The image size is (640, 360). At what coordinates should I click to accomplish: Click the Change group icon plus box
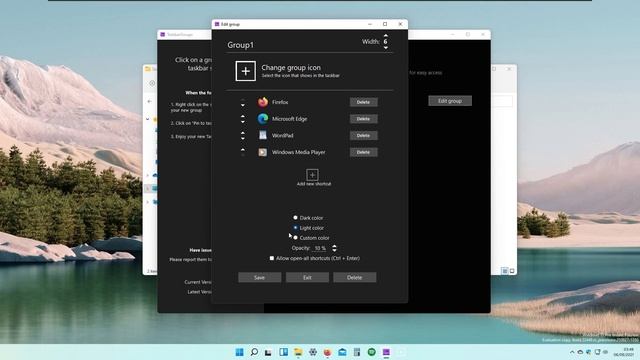tap(245, 71)
